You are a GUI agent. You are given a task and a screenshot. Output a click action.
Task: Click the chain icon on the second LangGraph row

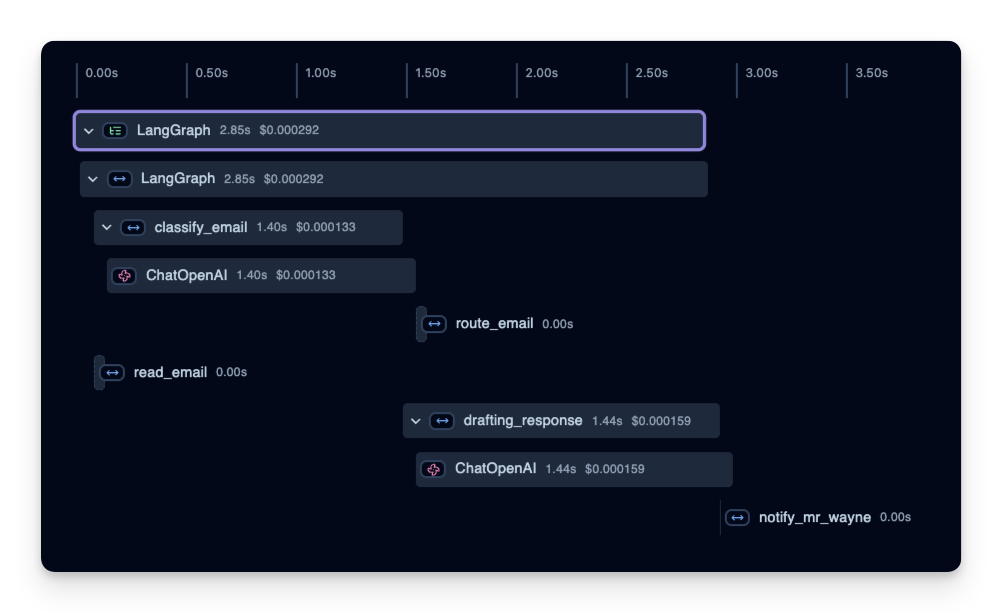[x=119, y=179]
